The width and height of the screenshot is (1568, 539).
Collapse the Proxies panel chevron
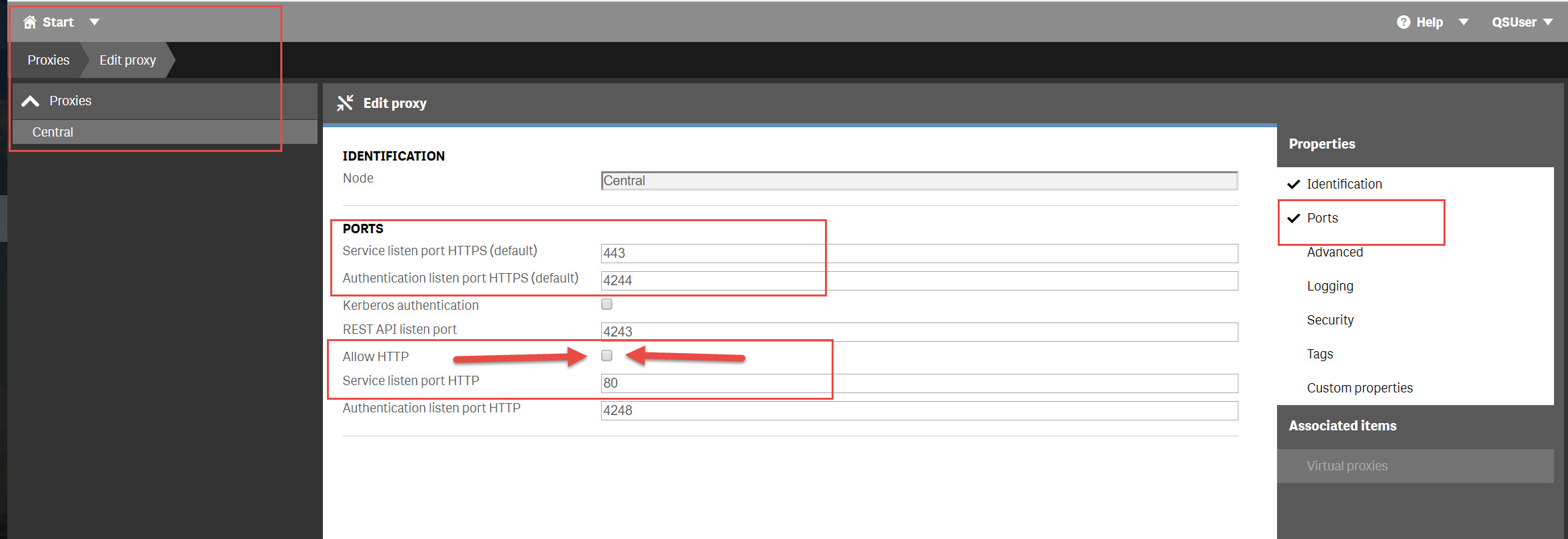tap(30, 101)
